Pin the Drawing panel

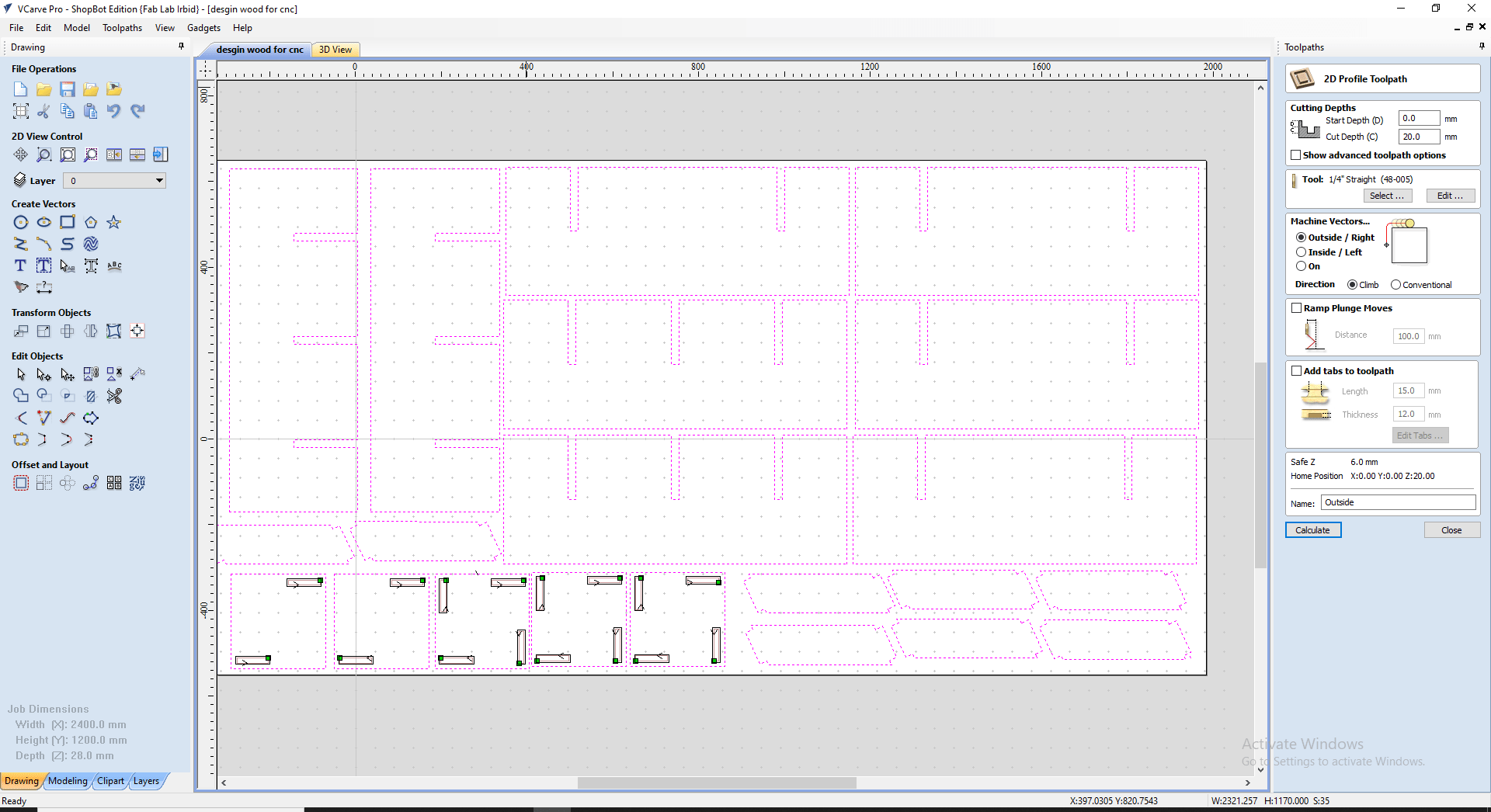[x=182, y=47]
